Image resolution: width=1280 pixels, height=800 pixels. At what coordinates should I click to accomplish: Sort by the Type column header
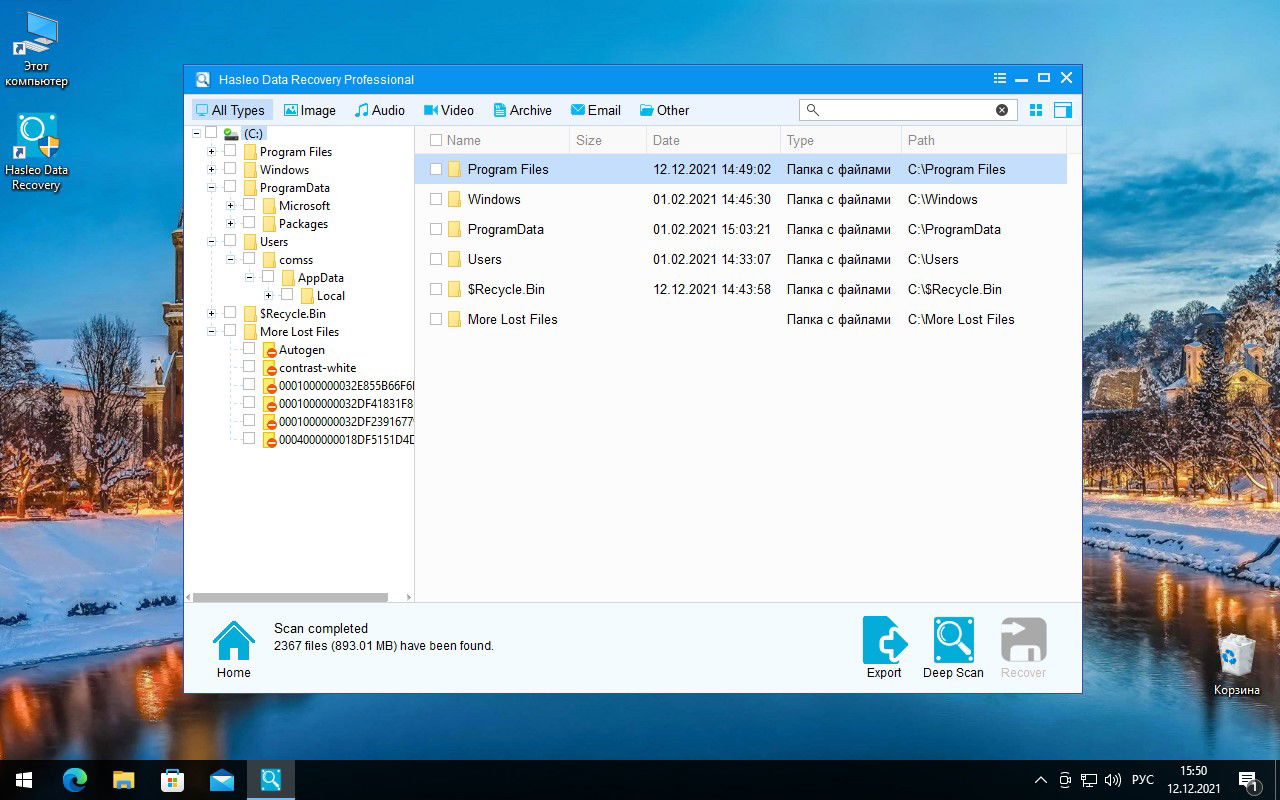click(x=841, y=140)
